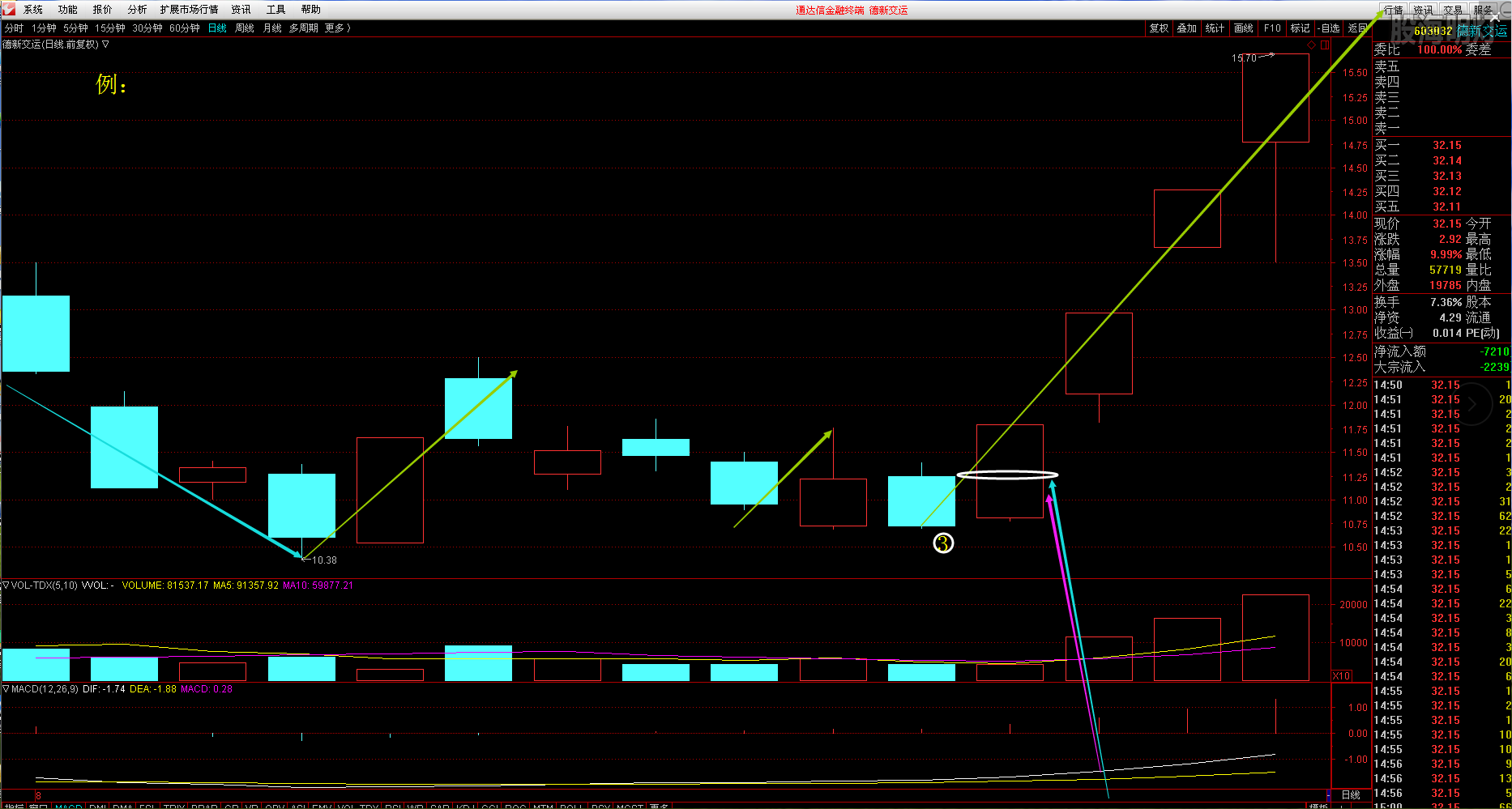
Task: Open the 帮助 menu
Action: pos(311,10)
